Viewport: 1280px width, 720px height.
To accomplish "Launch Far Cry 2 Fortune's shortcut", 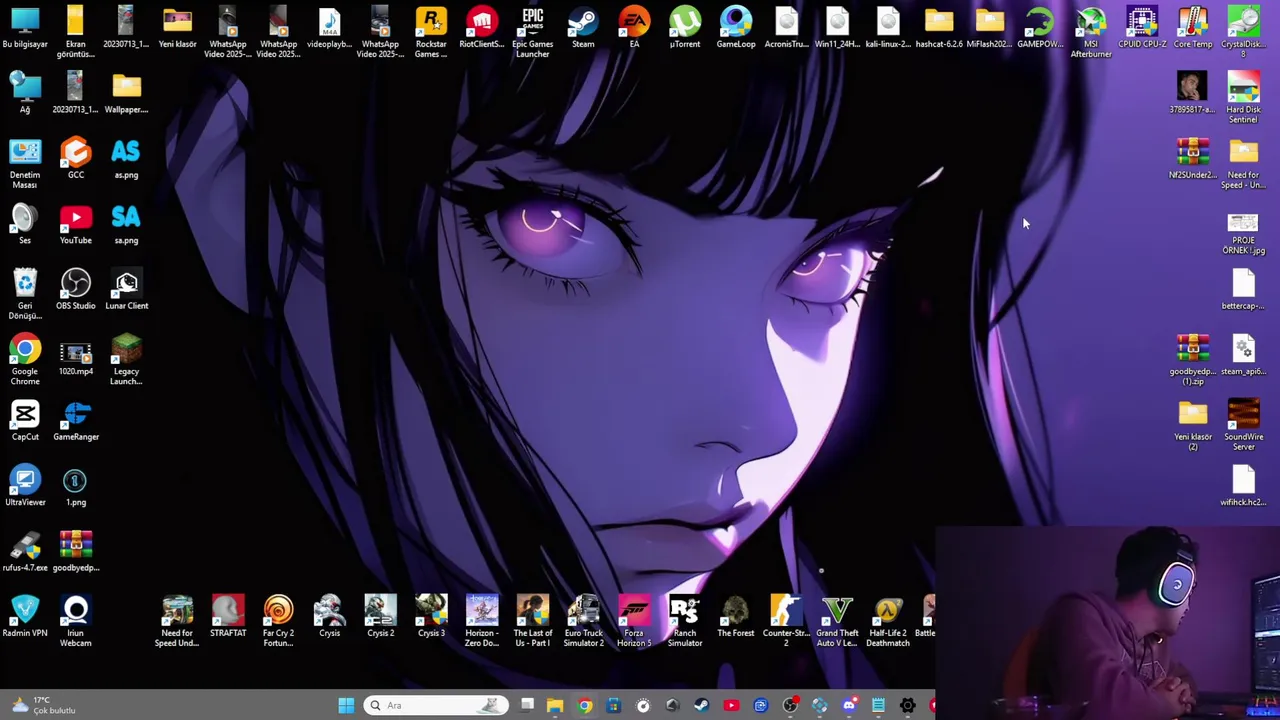I will pyautogui.click(x=278, y=622).
